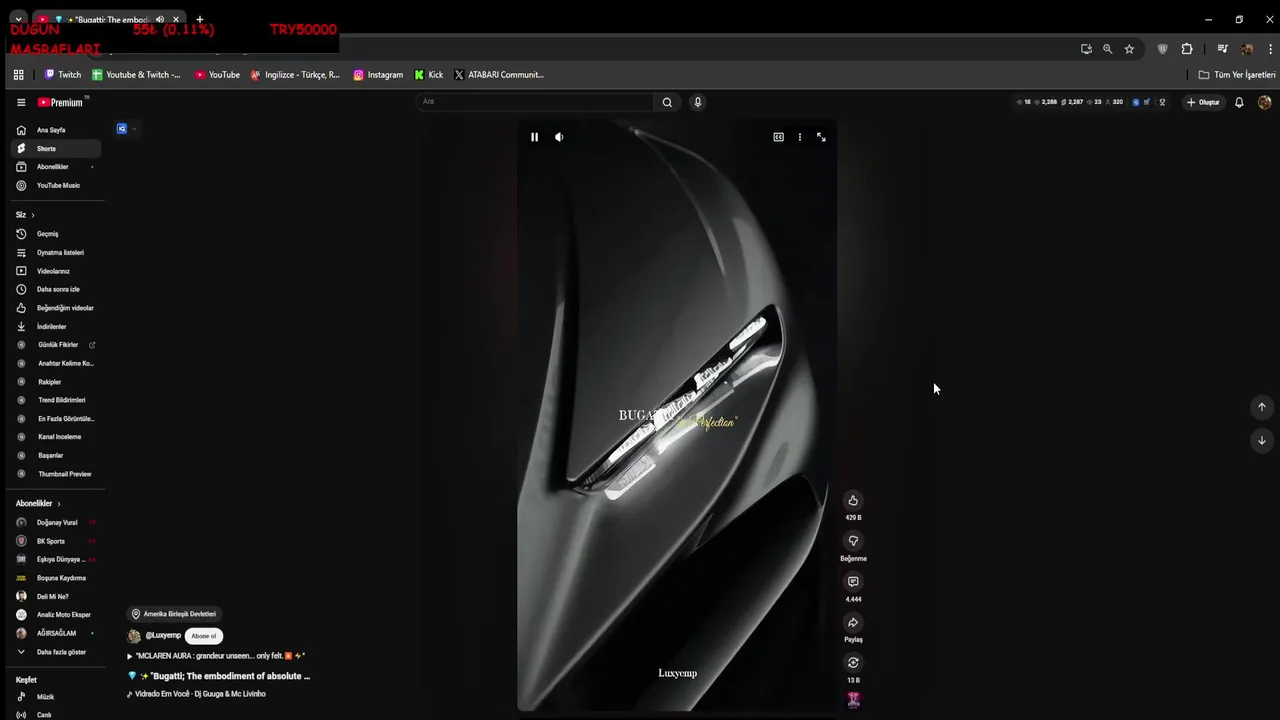Open Twitch bookmark

[x=63, y=75]
